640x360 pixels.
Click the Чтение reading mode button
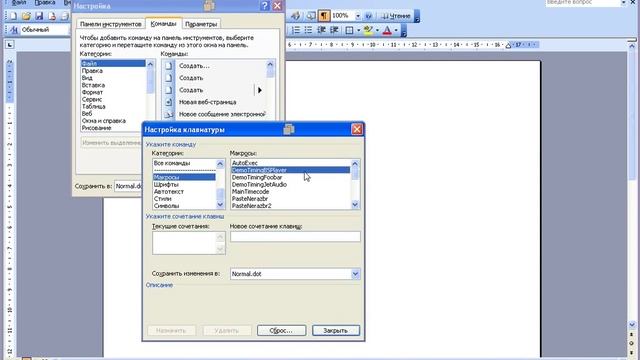(x=396, y=16)
